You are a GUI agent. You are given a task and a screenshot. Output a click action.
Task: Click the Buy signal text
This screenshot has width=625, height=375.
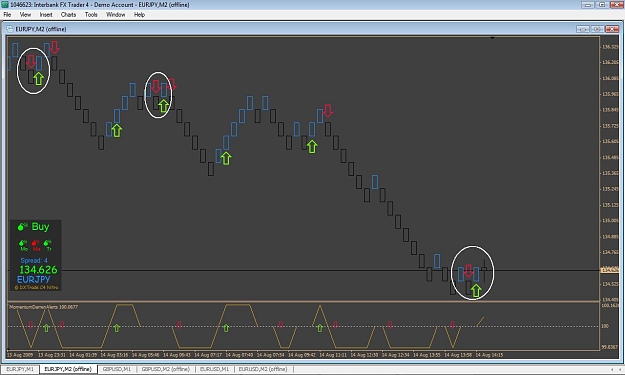point(40,227)
